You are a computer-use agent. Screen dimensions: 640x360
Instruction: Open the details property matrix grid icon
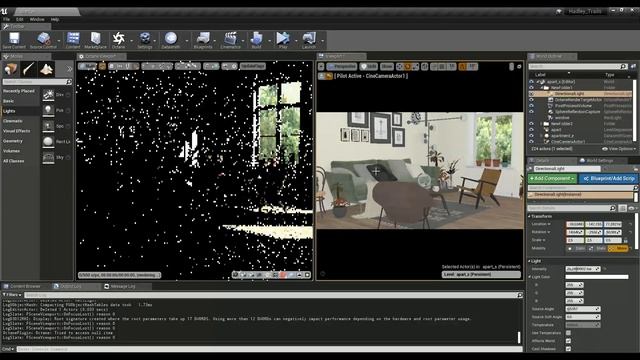pos(622,208)
